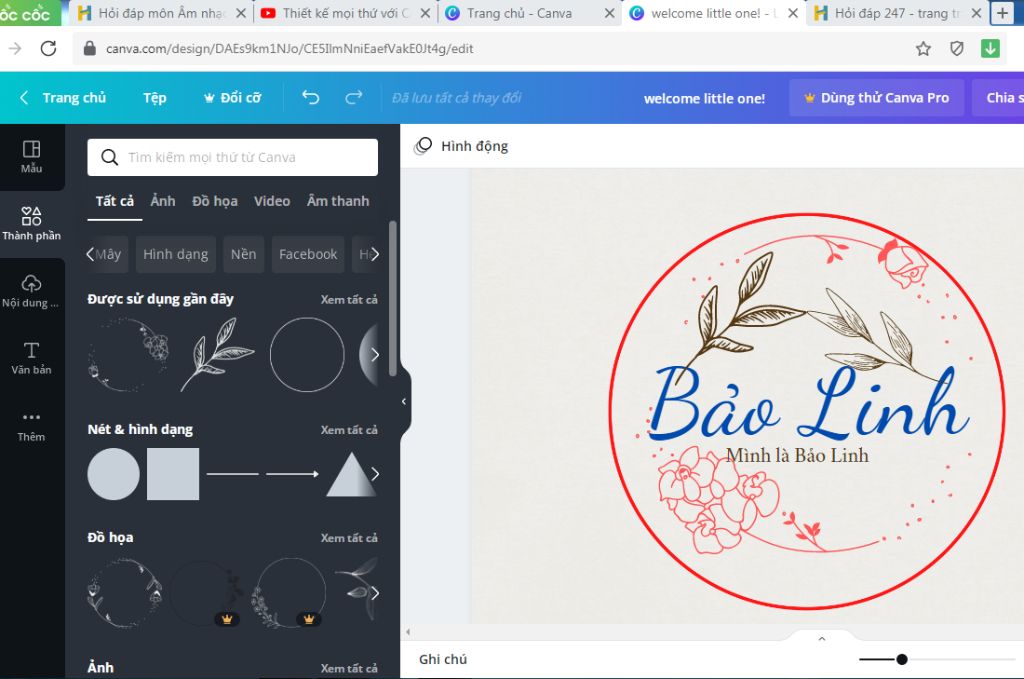Open the Văn bản text panel
The image size is (1024, 679).
[31, 358]
